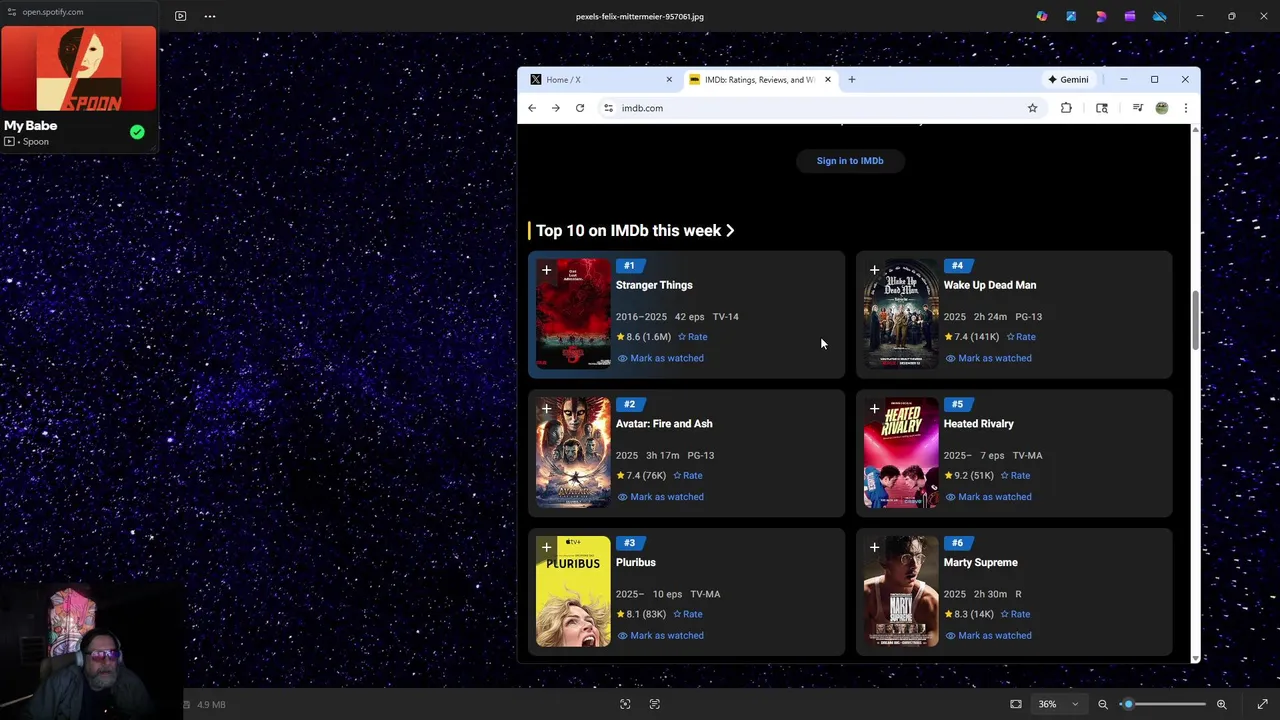Click the Stranger Things poster thumbnail
The height and width of the screenshot is (720, 1280).
point(573,314)
